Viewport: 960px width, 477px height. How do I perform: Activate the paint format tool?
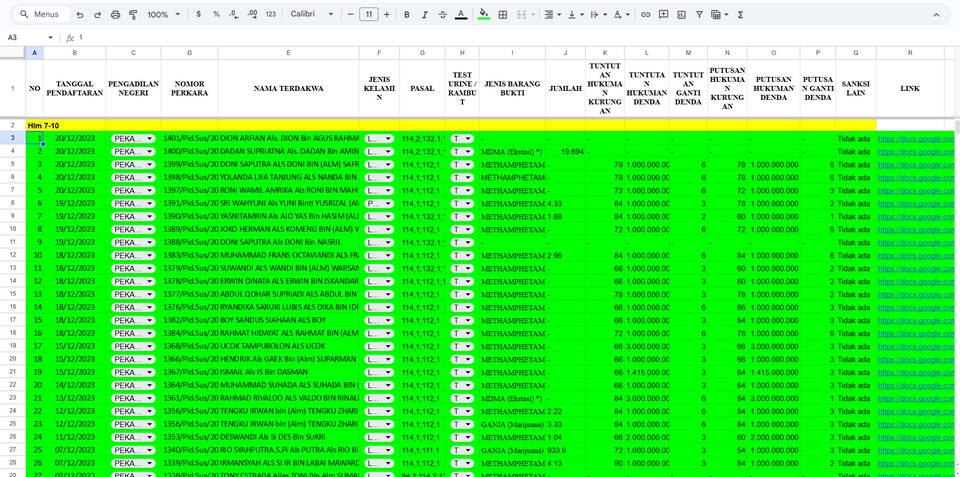pos(133,14)
